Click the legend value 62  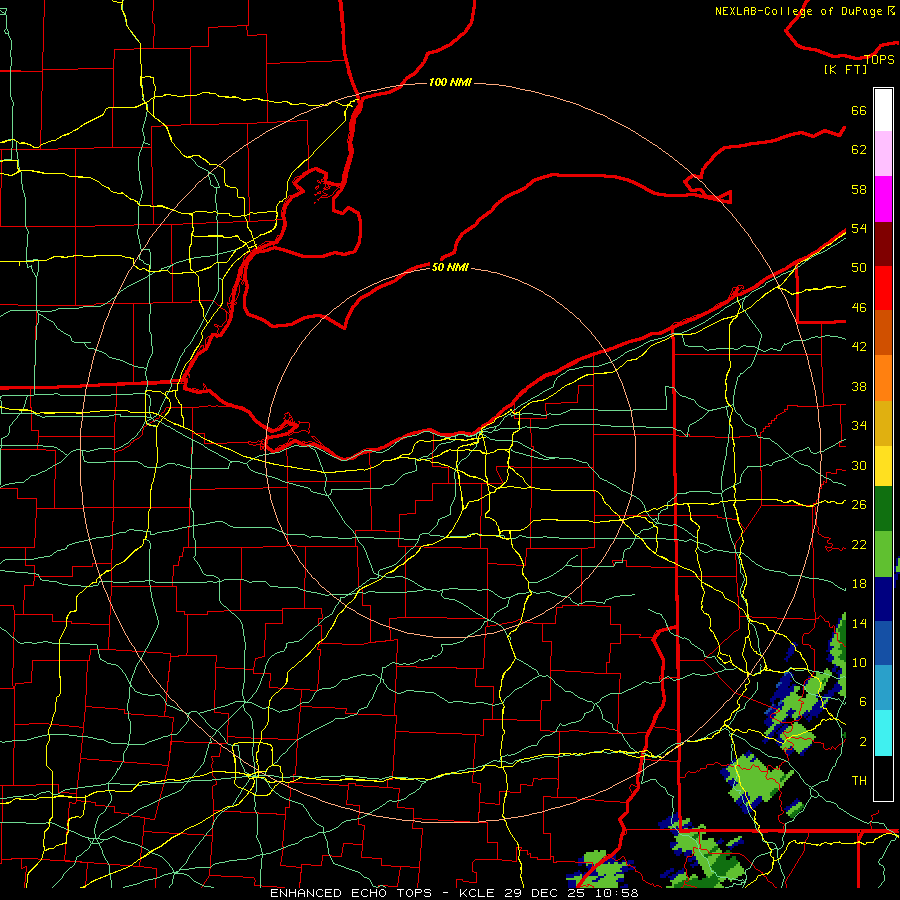(x=859, y=150)
